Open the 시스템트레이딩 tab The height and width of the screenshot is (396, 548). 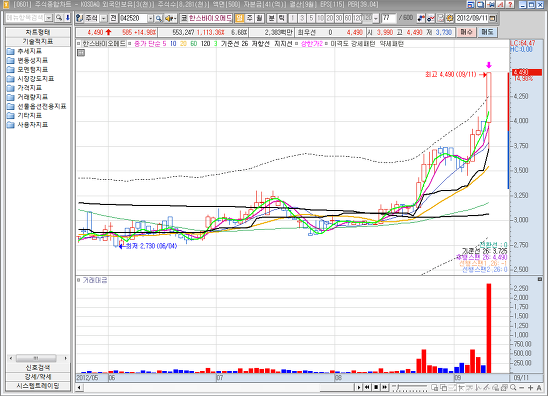pos(38,386)
